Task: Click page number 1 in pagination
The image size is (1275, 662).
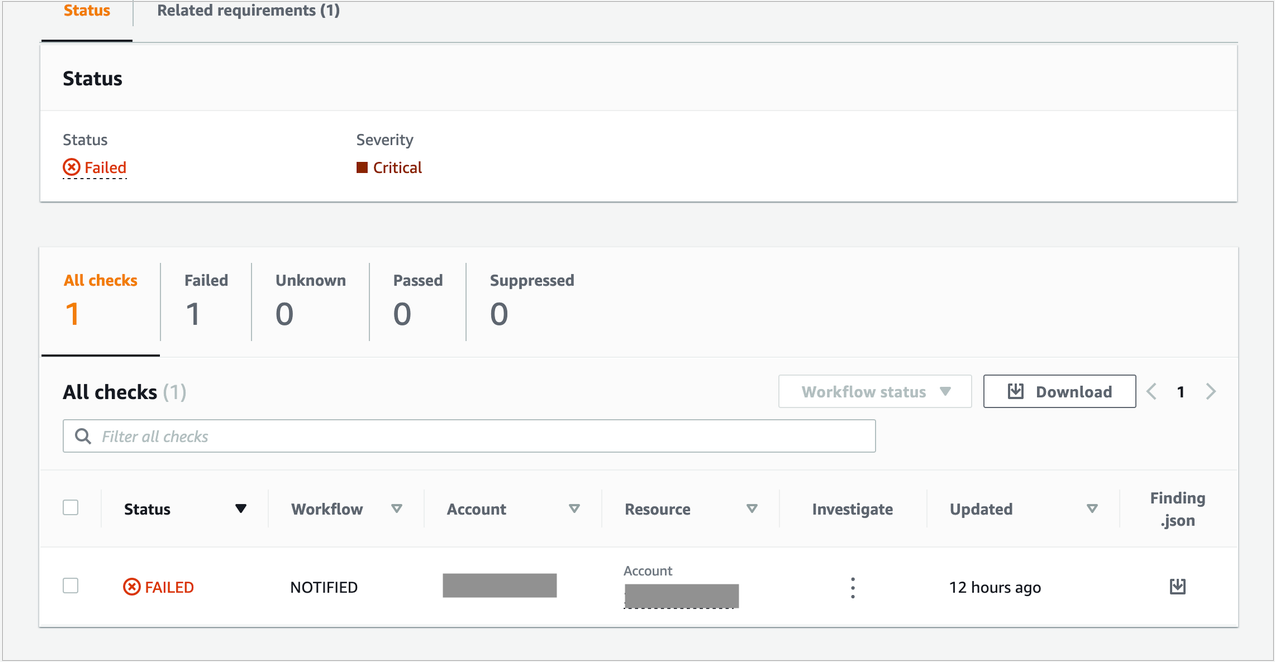Action: click(x=1180, y=391)
